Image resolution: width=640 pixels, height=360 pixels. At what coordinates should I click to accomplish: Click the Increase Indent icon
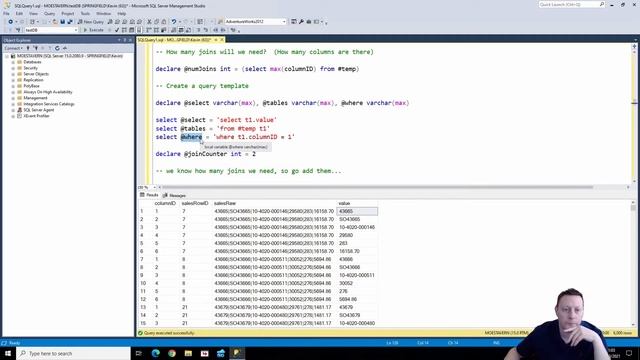pos(223,30)
